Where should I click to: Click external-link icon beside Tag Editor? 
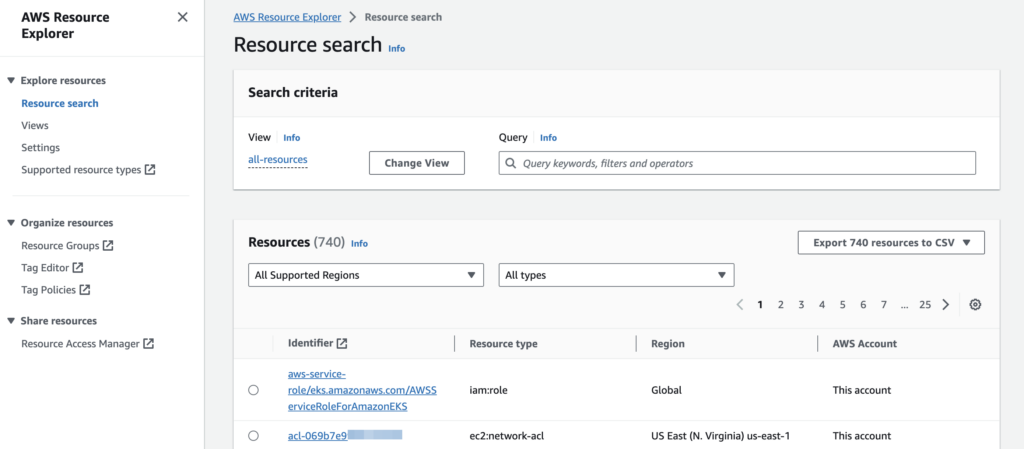click(x=78, y=268)
